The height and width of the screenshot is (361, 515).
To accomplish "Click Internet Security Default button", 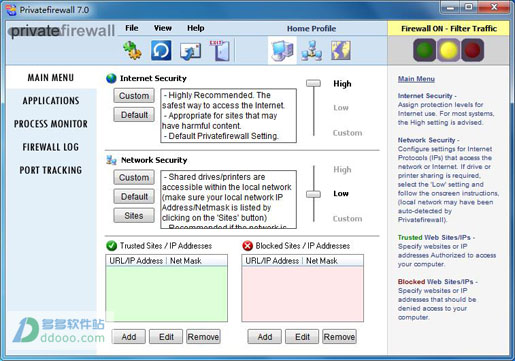I will pyautogui.click(x=134, y=115).
